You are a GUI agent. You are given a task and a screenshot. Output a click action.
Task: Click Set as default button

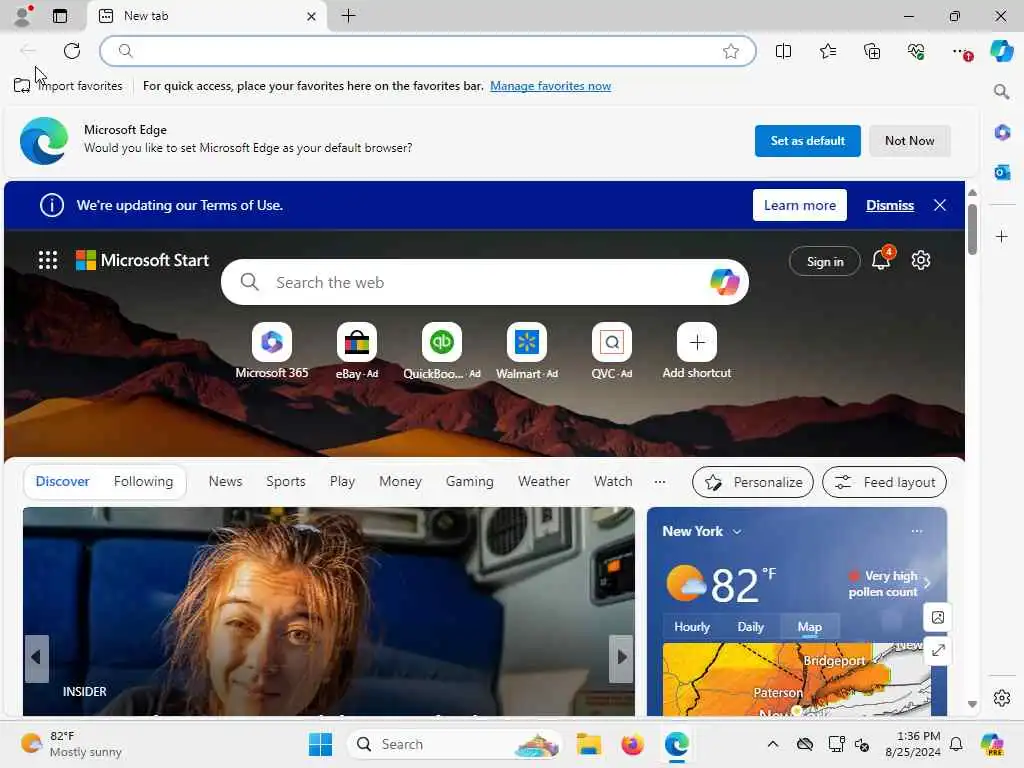pyautogui.click(x=807, y=141)
